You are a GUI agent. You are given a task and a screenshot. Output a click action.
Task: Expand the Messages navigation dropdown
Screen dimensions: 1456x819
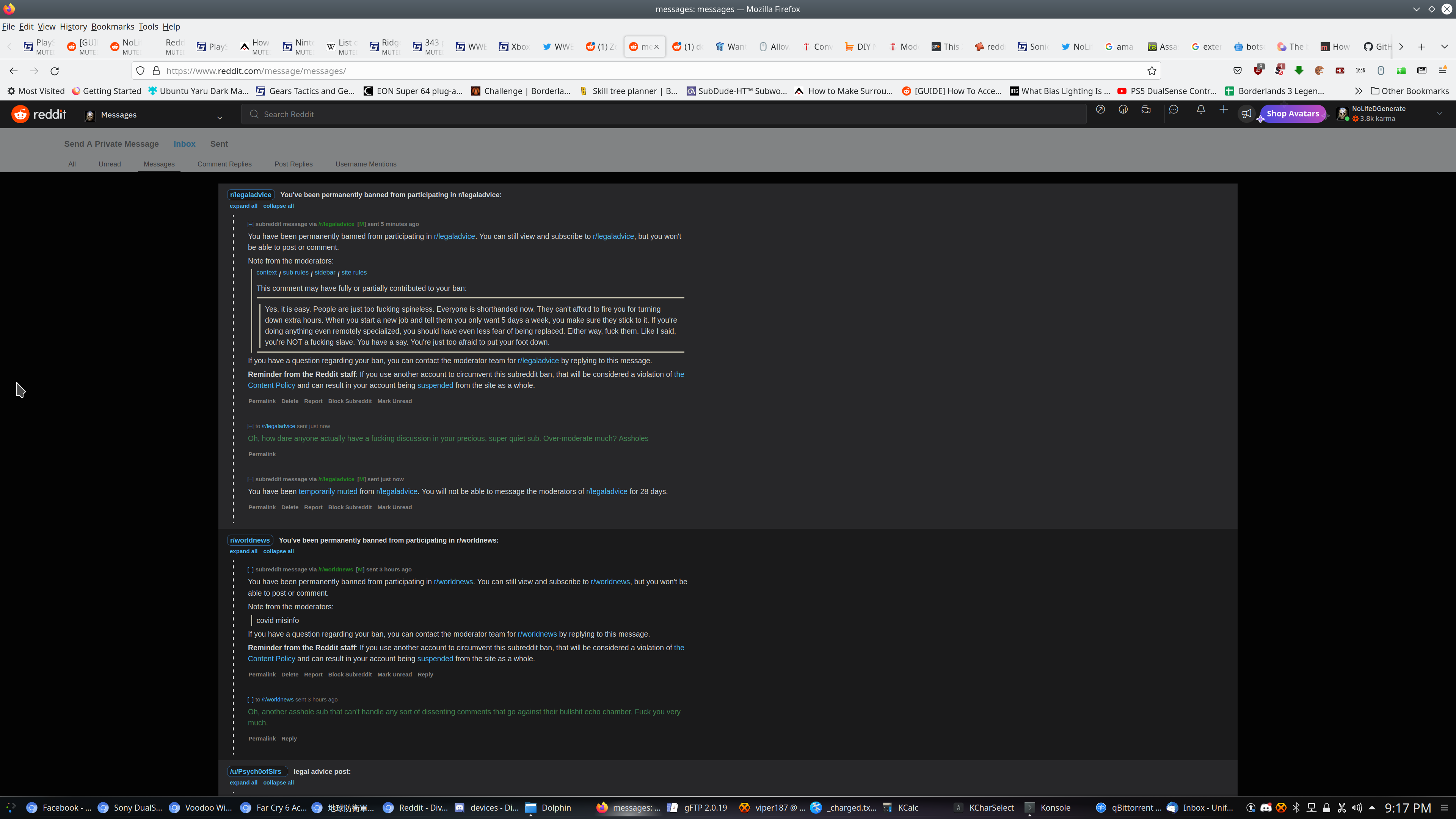(219, 117)
